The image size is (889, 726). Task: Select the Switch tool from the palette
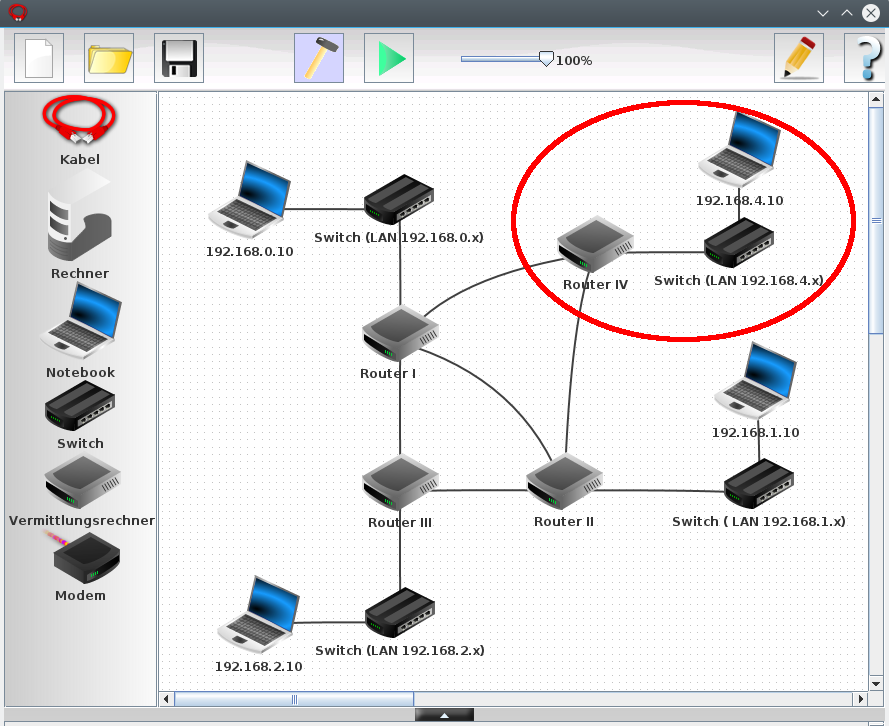tap(79, 405)
